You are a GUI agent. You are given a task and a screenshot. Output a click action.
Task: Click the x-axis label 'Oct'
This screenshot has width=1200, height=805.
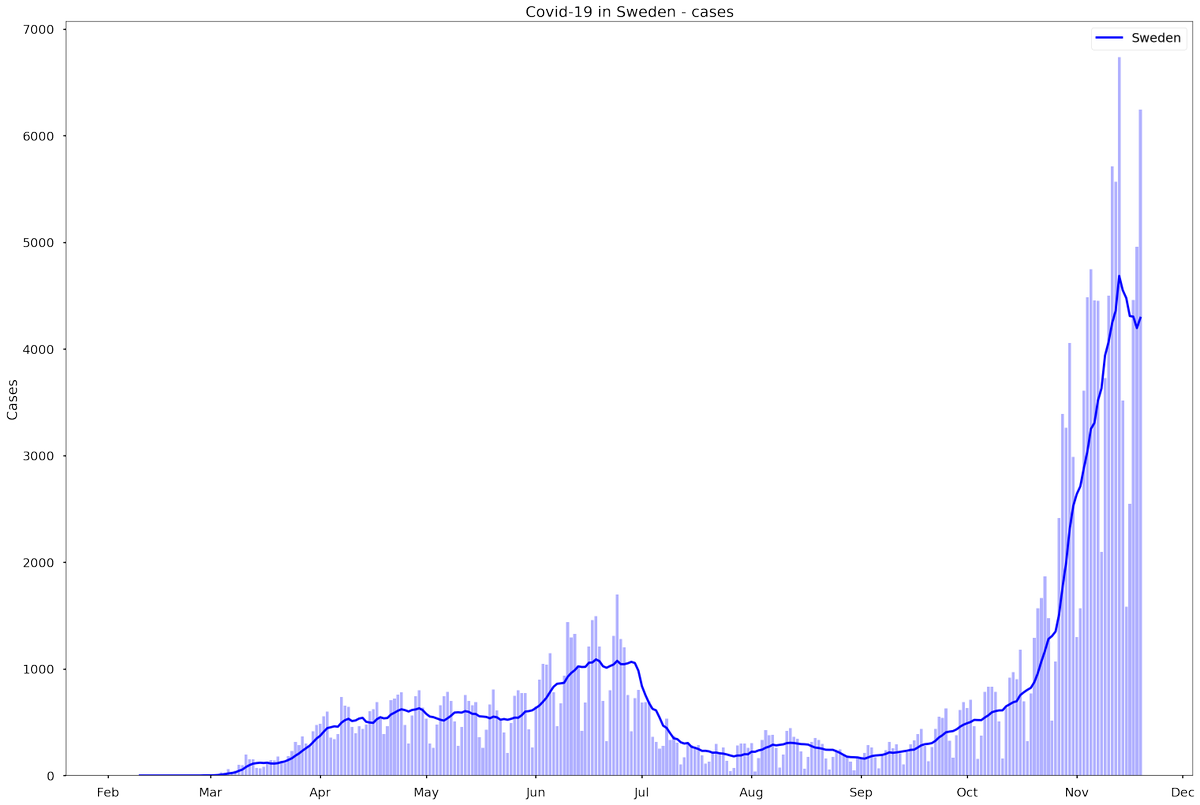(966, 793)
